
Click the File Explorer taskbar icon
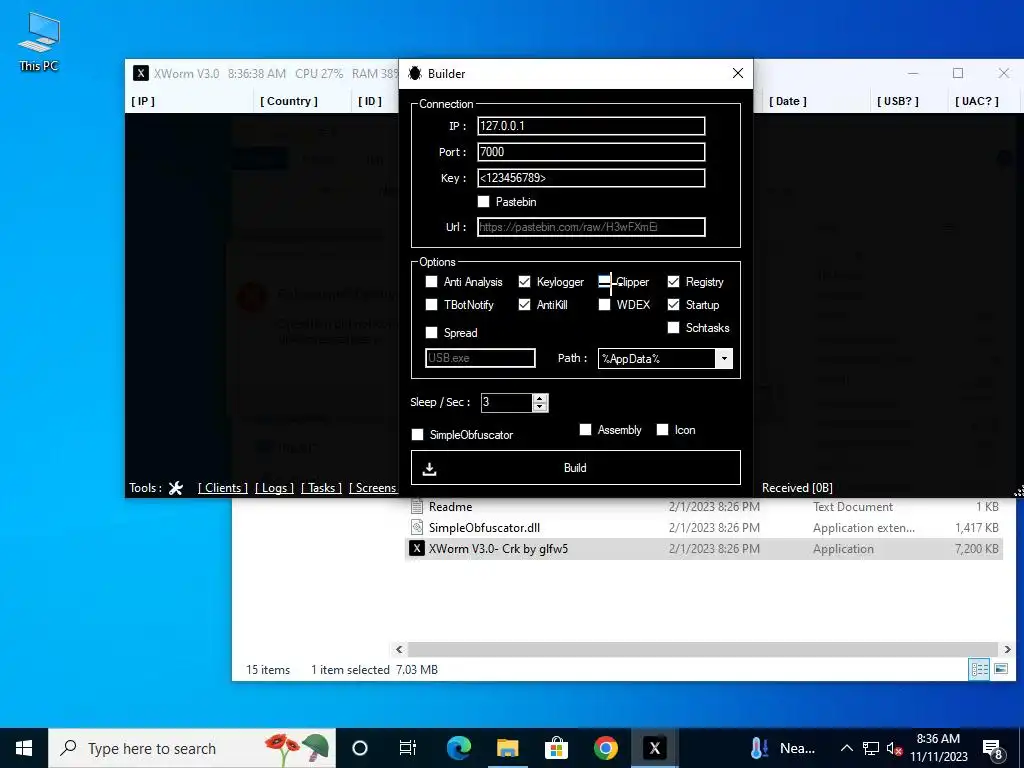(507, 748)
